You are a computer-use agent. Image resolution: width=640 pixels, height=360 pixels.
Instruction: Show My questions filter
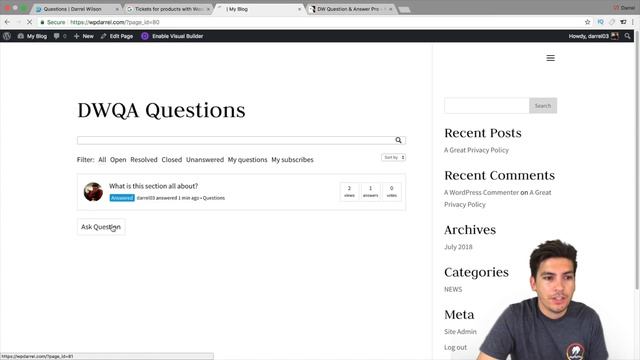[x=247, y=160]
